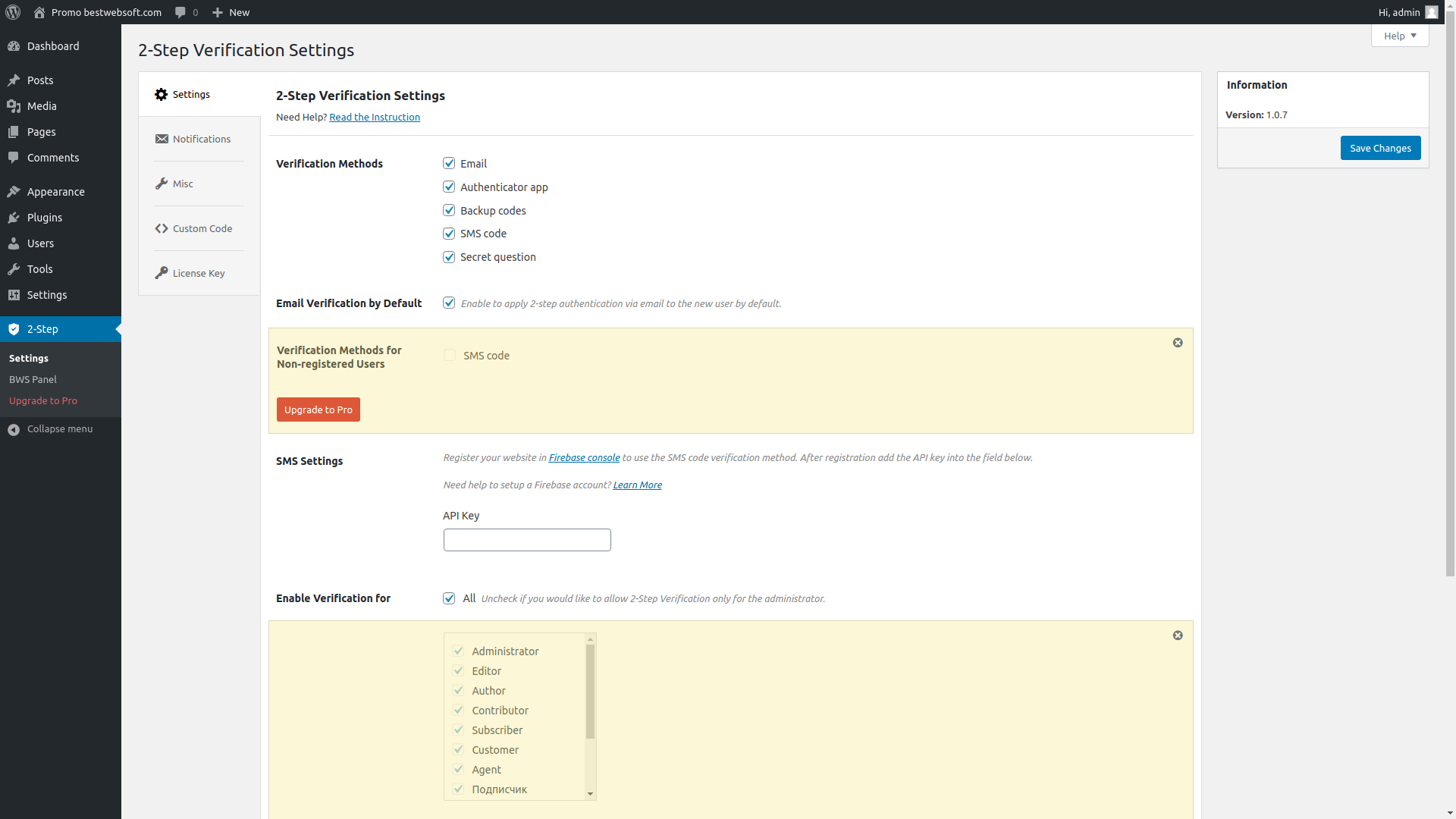Click the Media icon in sidebar
Screen dimensions: 1456x819
[14, 106]
